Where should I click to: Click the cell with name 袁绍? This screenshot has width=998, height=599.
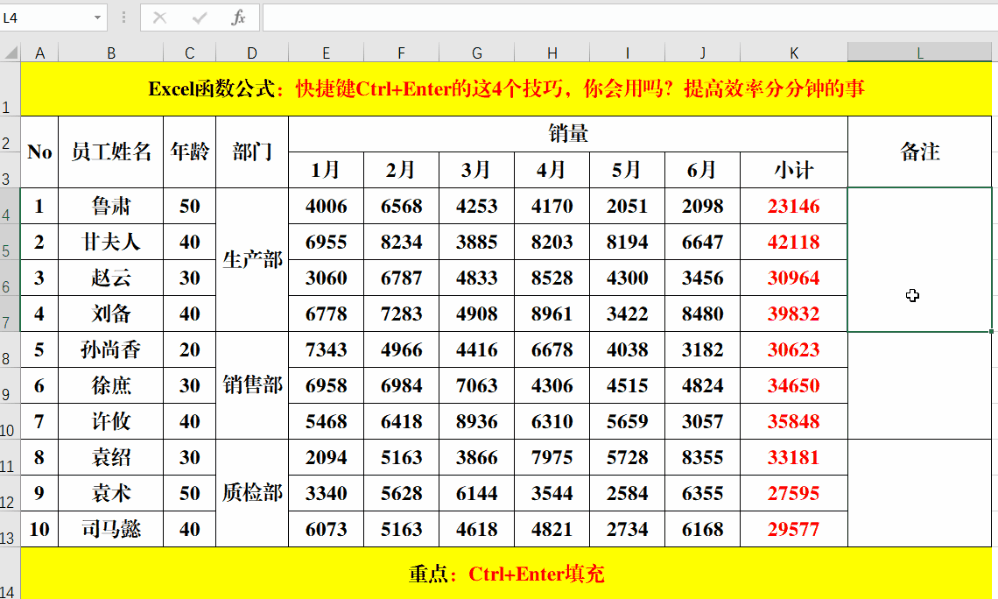pos(111,457)
